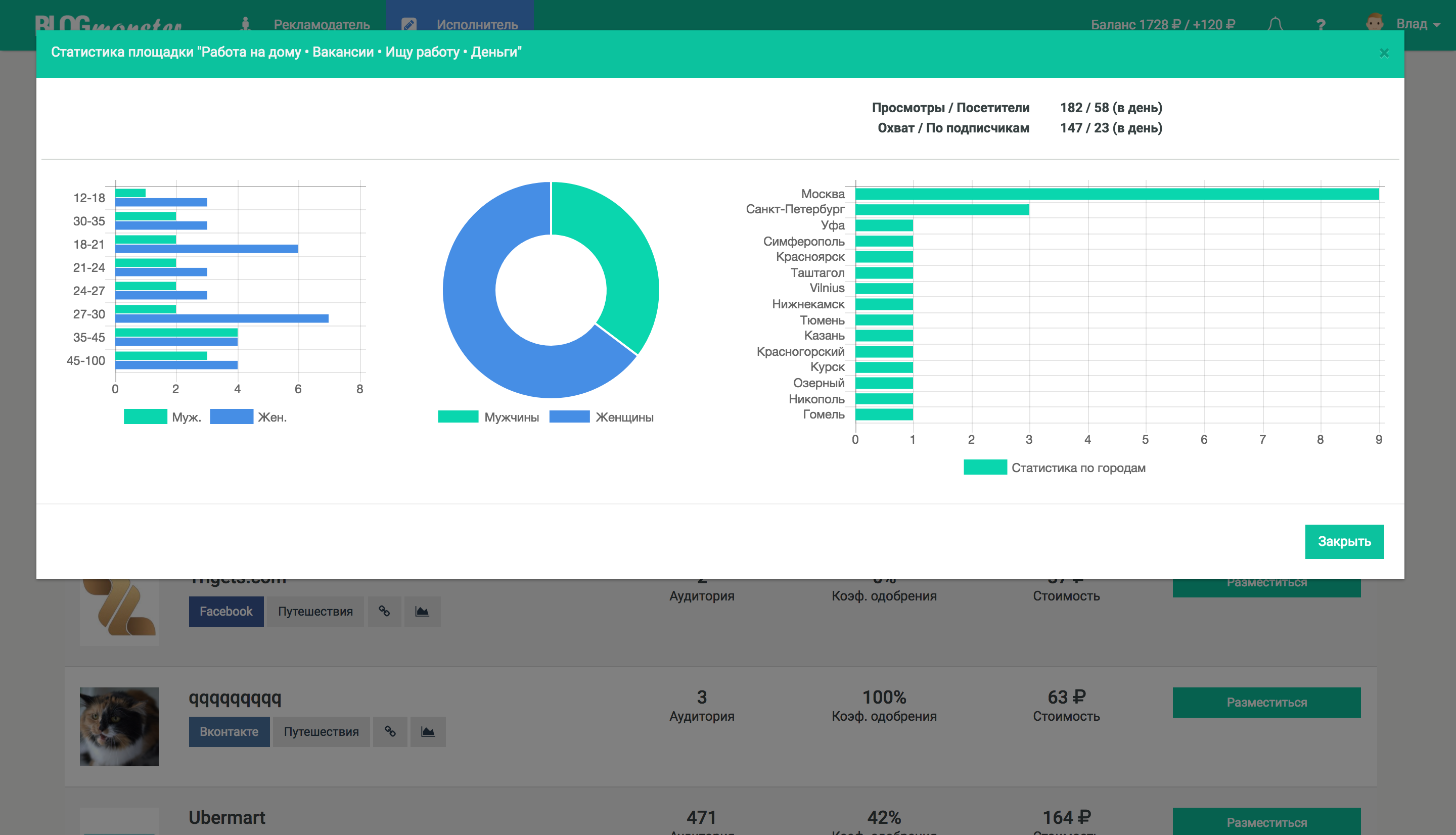Click the '63 ₽' cost value
The height and width of the screenshot is (835, 1456).
click(1066, 697)
